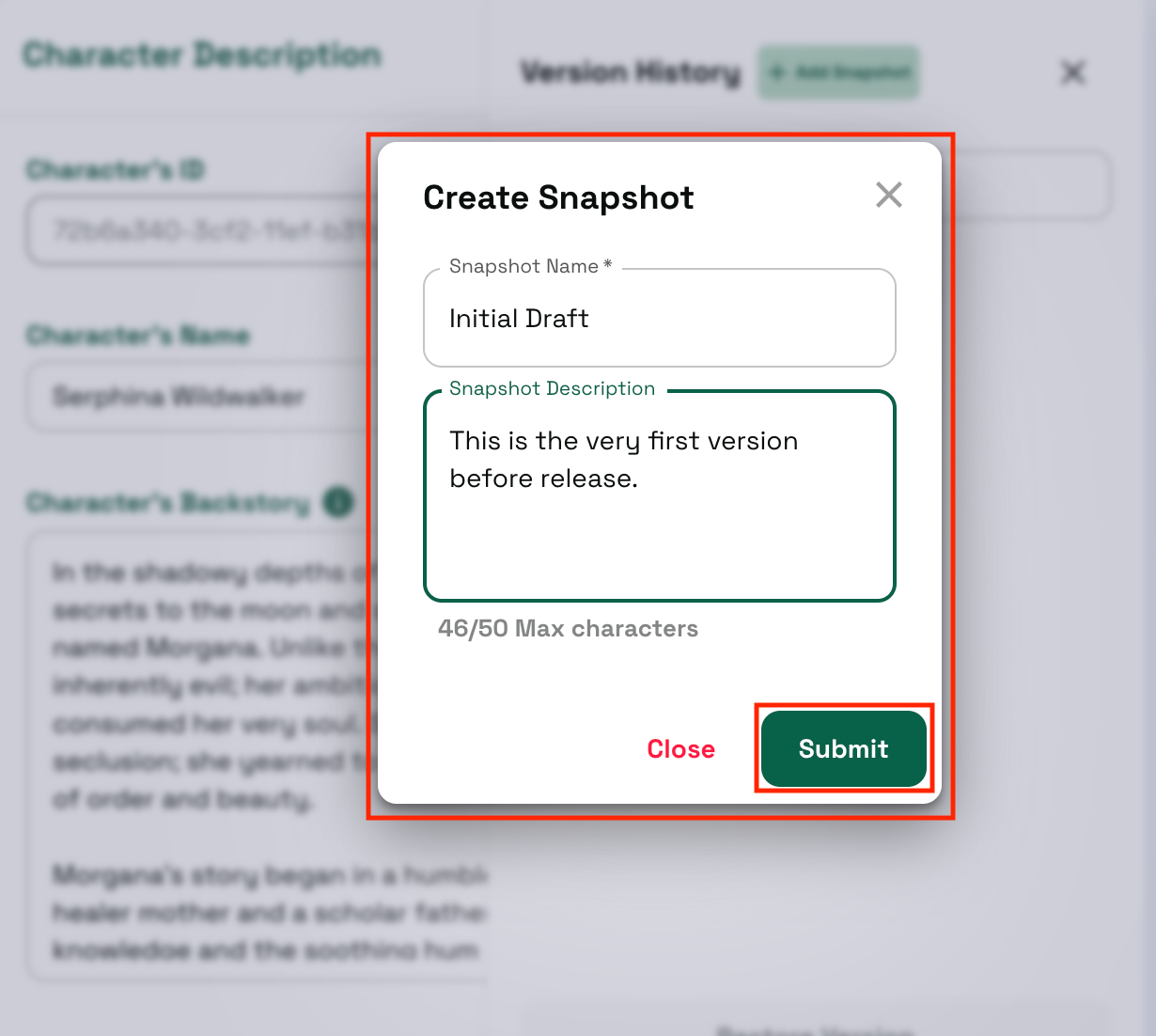Focus the Snapshot Name input field

tap(659, 319)
